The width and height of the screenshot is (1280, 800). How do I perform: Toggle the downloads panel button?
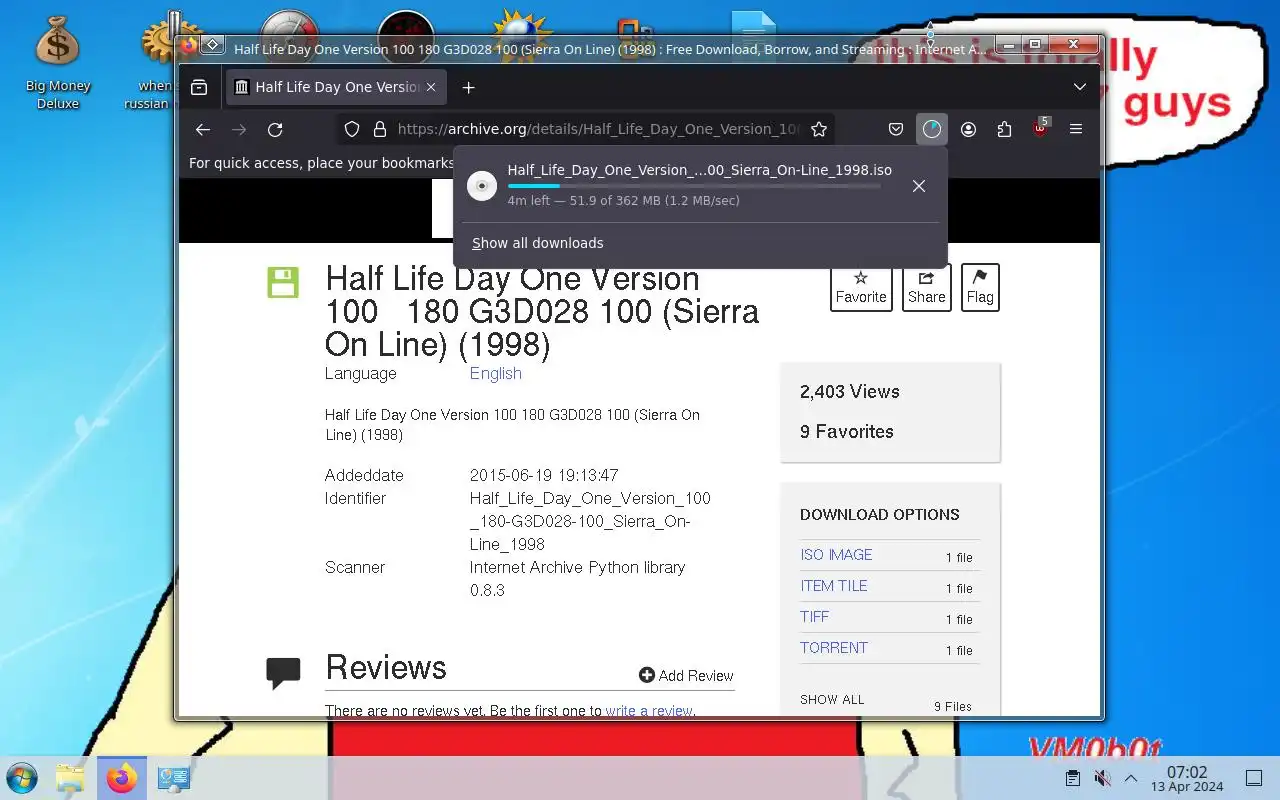(932, 129)
